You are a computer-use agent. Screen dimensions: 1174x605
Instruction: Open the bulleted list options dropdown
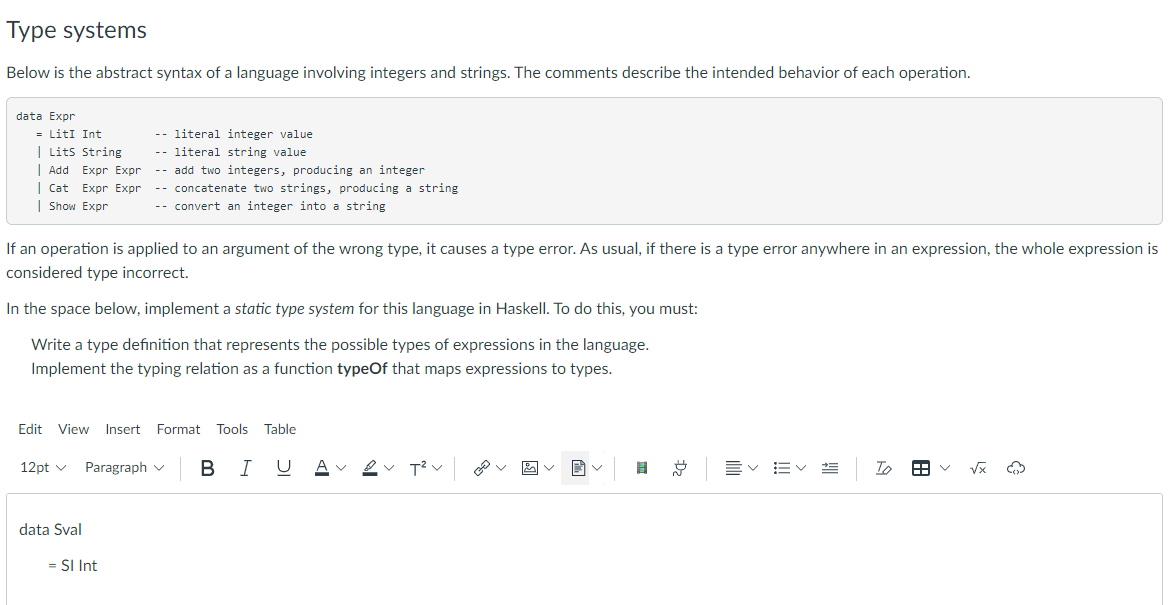click(802, 468)
